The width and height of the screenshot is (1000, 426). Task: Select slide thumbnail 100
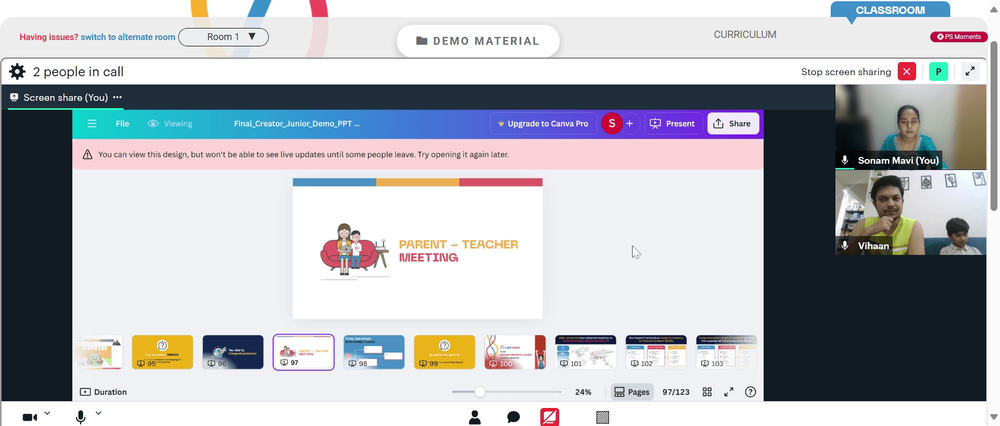pos(515,352)
